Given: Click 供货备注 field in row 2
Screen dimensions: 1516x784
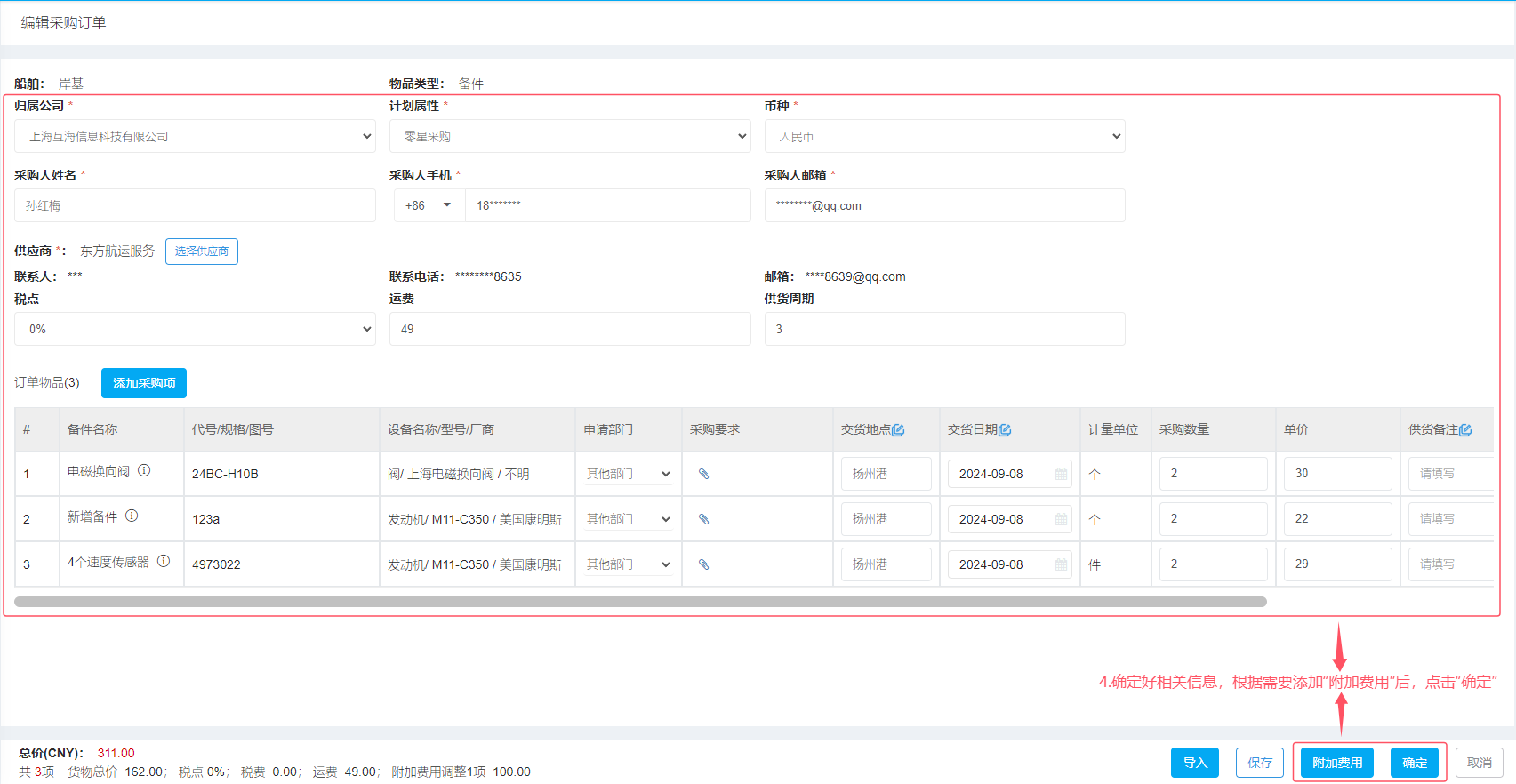Looking at the screenshot, I should pyautogui.click(x=1451, y=519).
